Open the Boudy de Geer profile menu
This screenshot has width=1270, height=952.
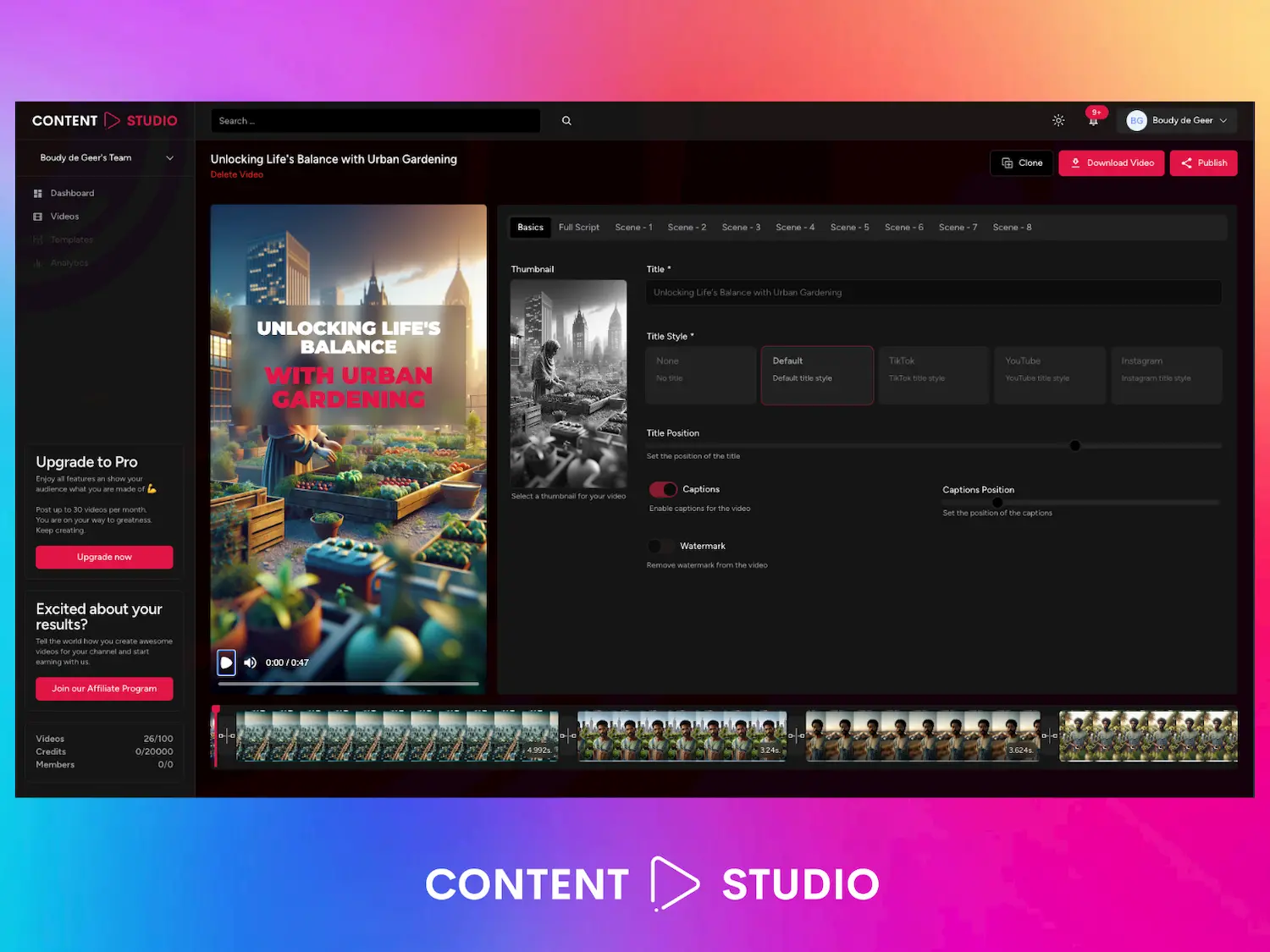(1177, 120)
